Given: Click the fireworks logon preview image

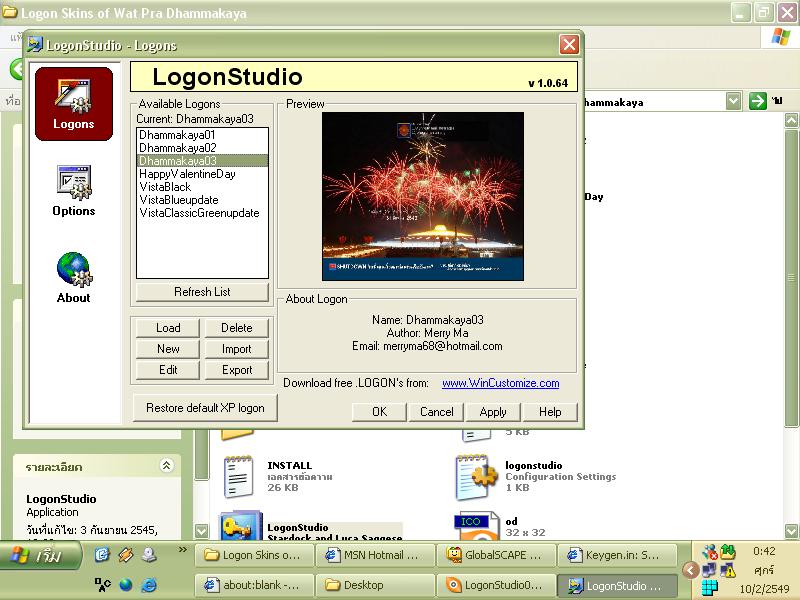Looking at the screenshot, I should coord(410,196).
